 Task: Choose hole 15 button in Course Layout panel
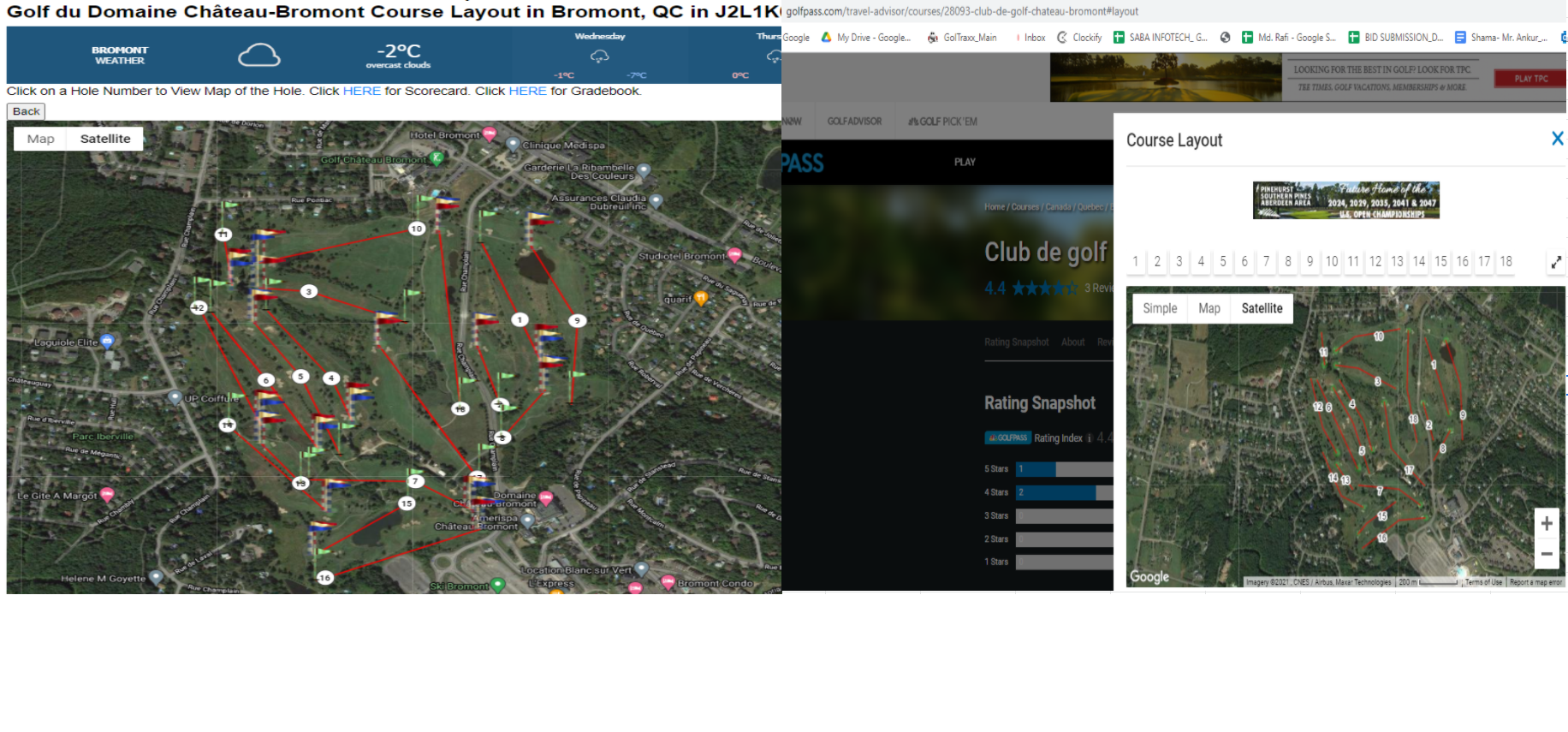1440,262
